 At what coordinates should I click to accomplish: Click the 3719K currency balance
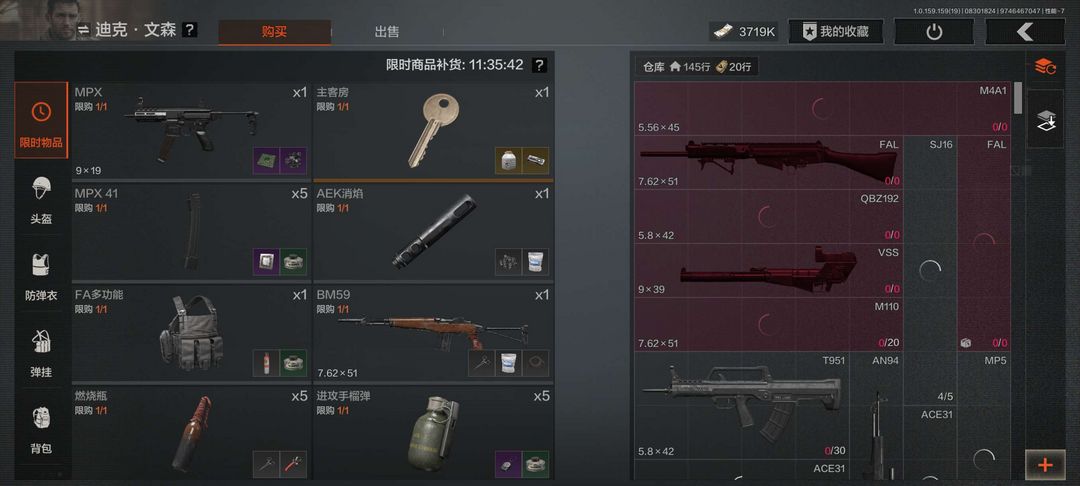point(744,32)
